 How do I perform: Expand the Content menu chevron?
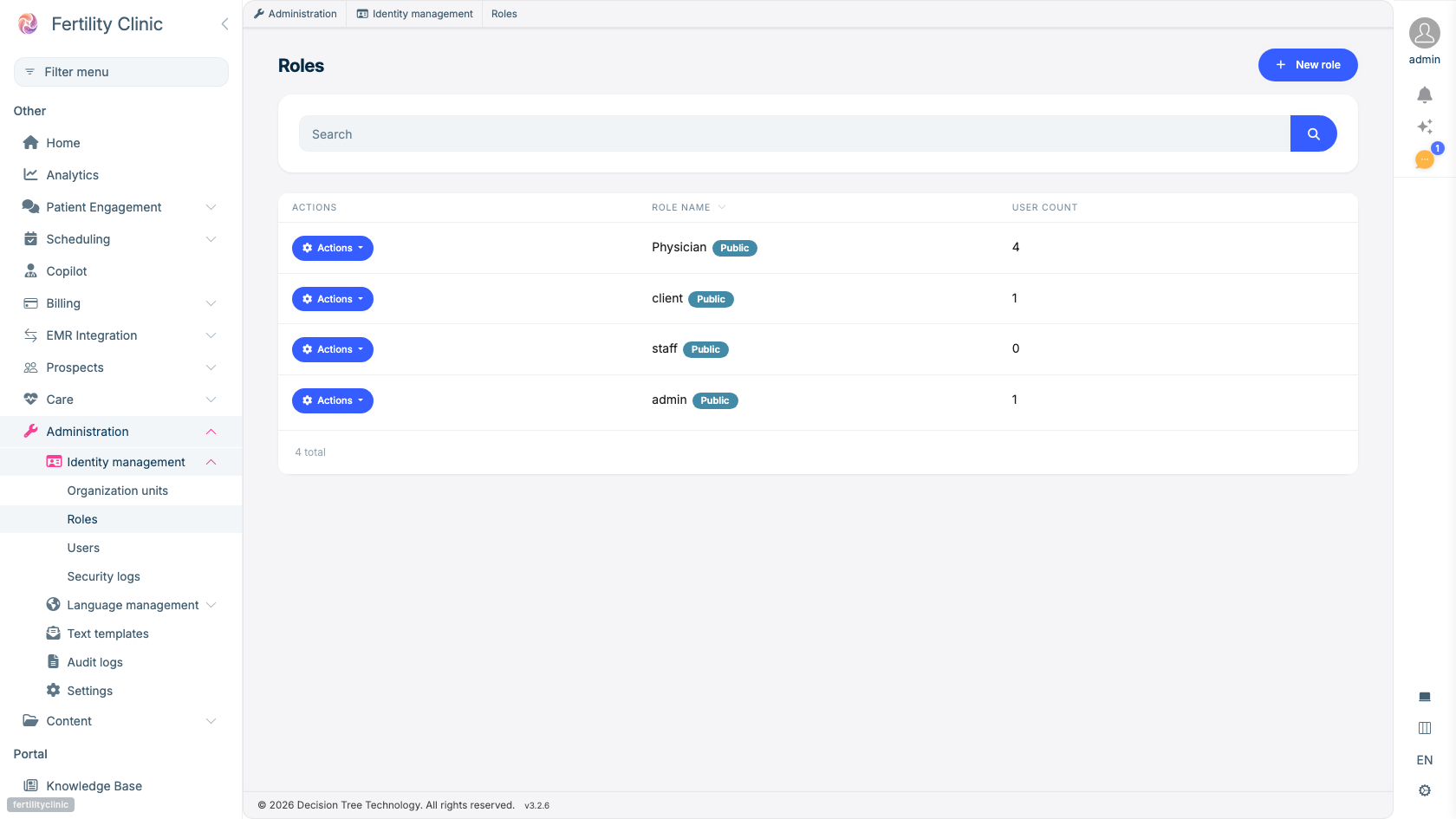(x=211, y=721)
